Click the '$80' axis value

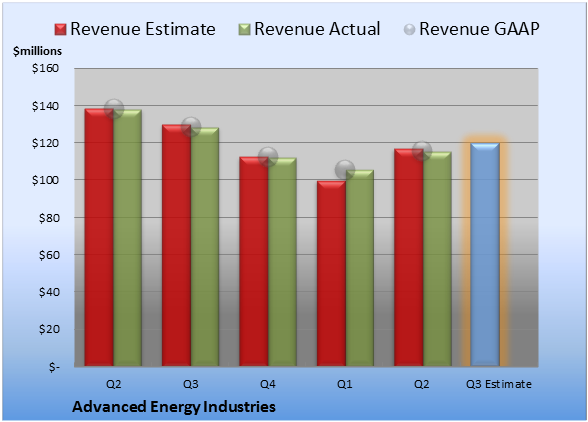tap(49, 218)
